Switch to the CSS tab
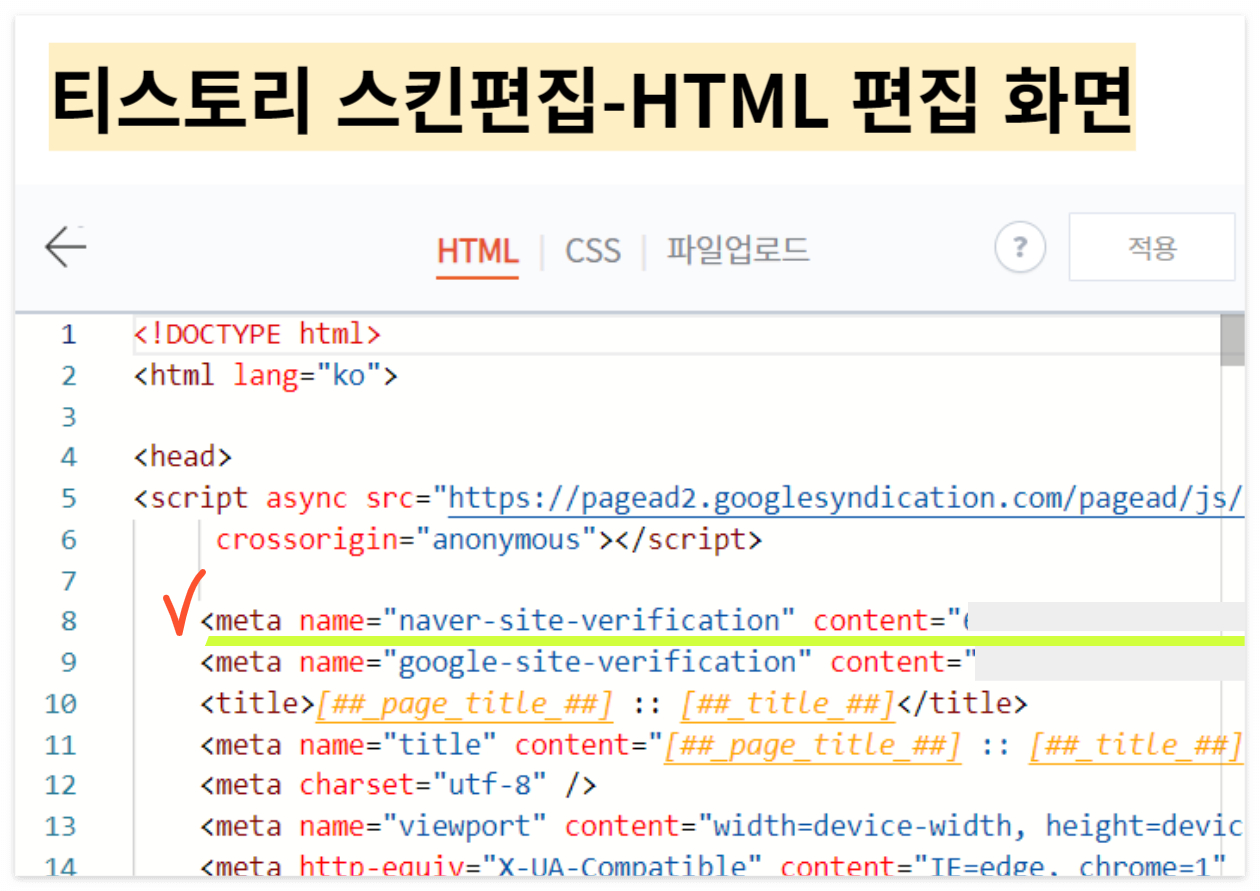 (x=593, y=250)
